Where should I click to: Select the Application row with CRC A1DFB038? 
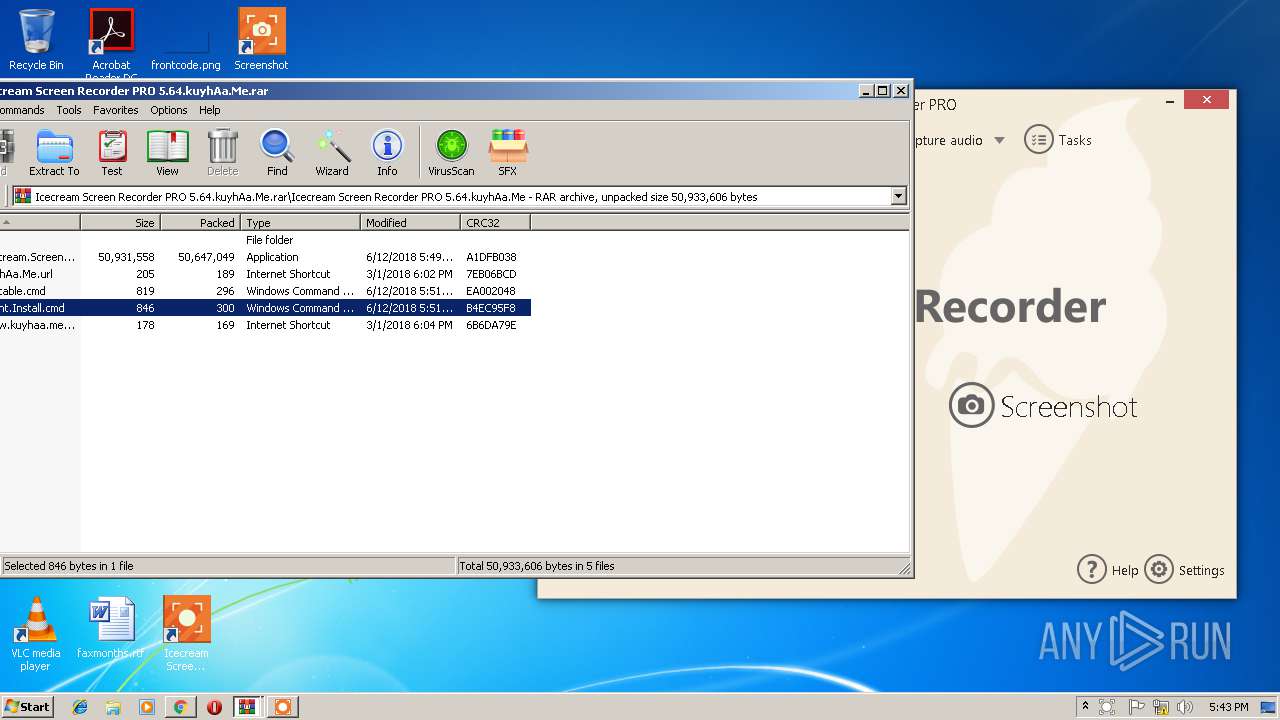pyautogui.click(x=265, y=257)
